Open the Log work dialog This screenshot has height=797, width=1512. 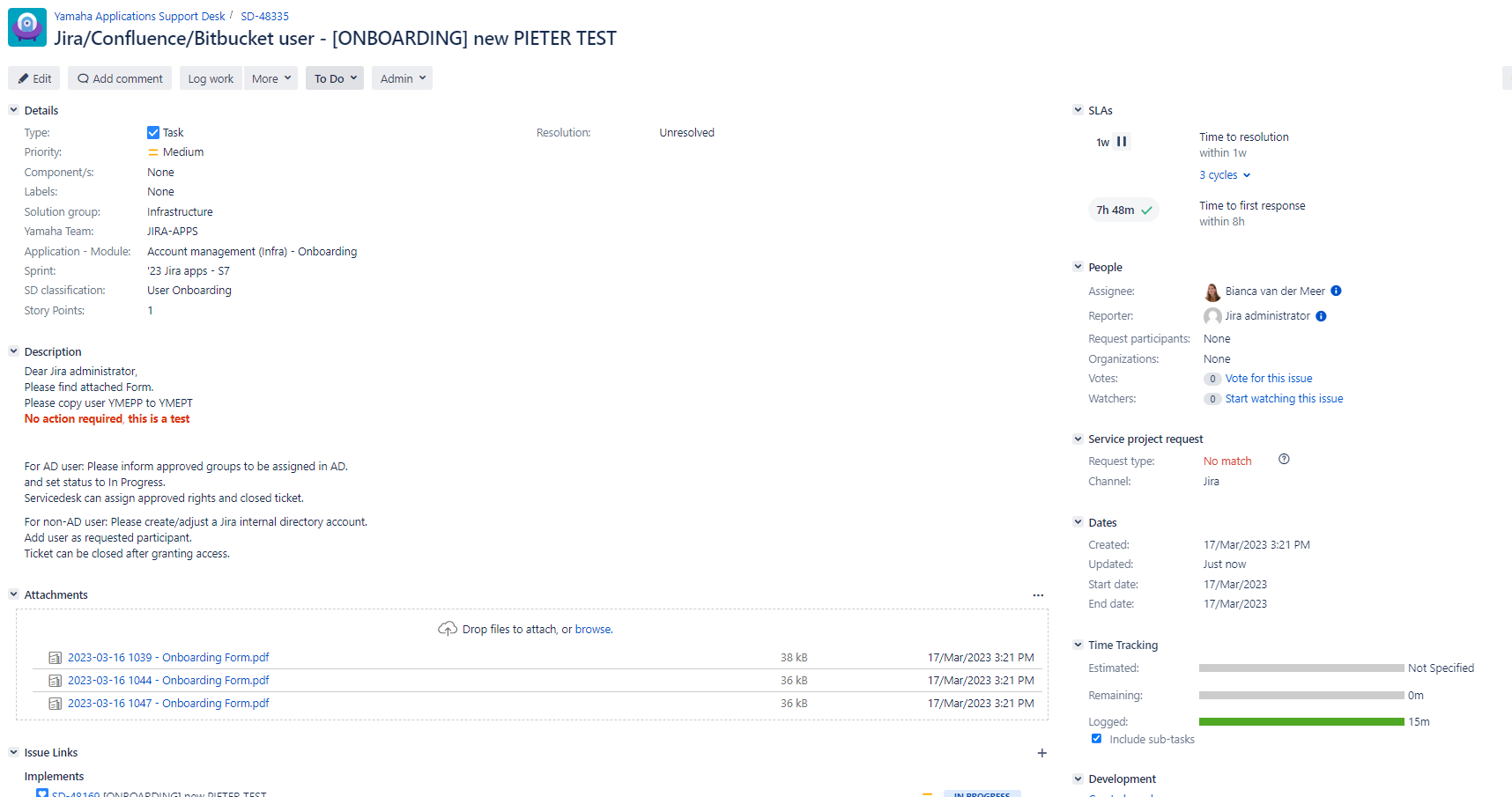pyautogui.click(x=211, y=78)
